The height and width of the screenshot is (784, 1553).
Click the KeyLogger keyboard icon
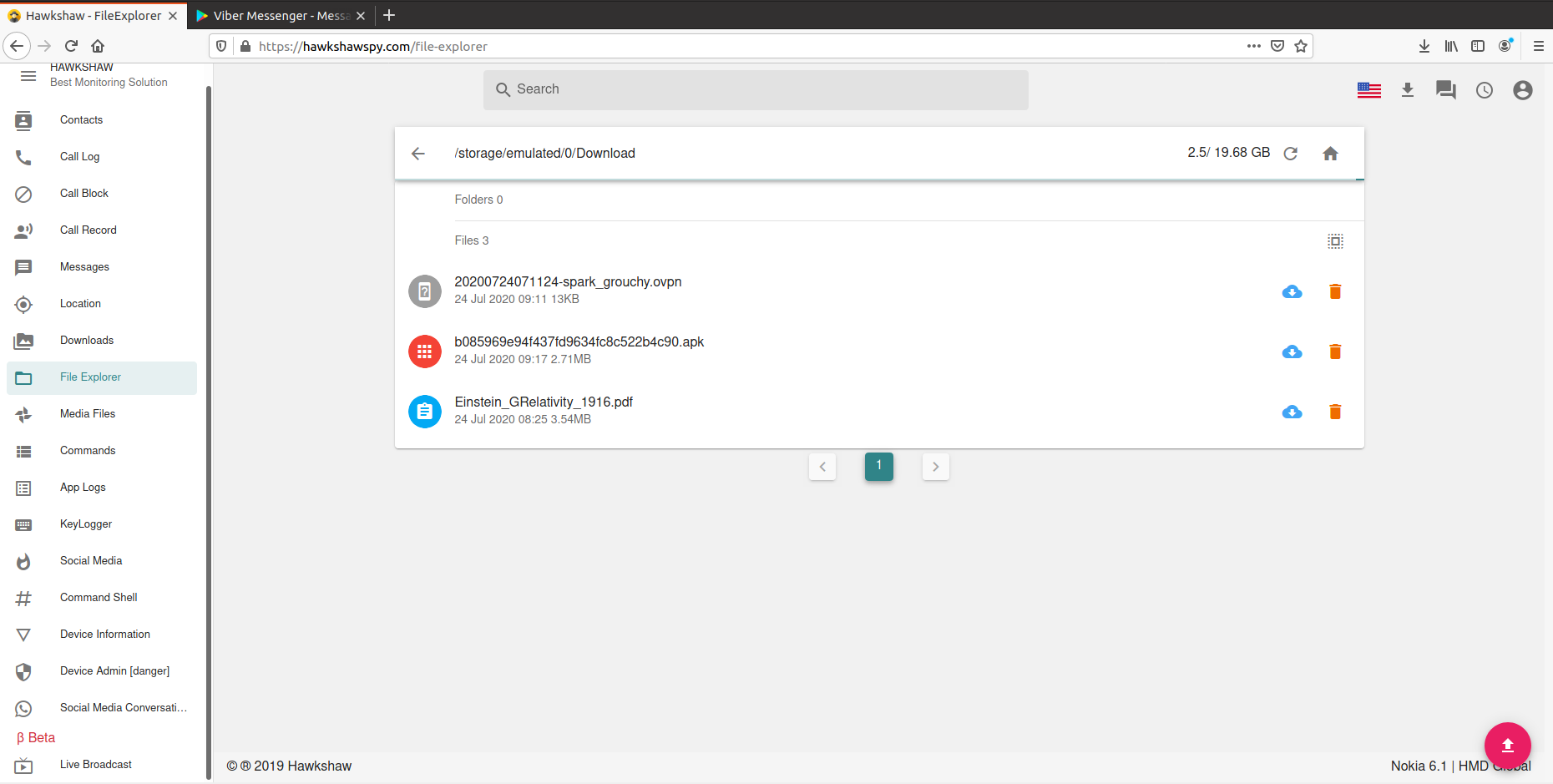click(x=23, y=524)
